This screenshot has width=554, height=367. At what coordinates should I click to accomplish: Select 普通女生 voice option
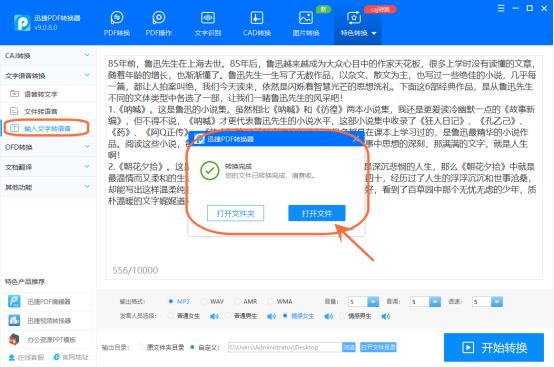point(183,316)
